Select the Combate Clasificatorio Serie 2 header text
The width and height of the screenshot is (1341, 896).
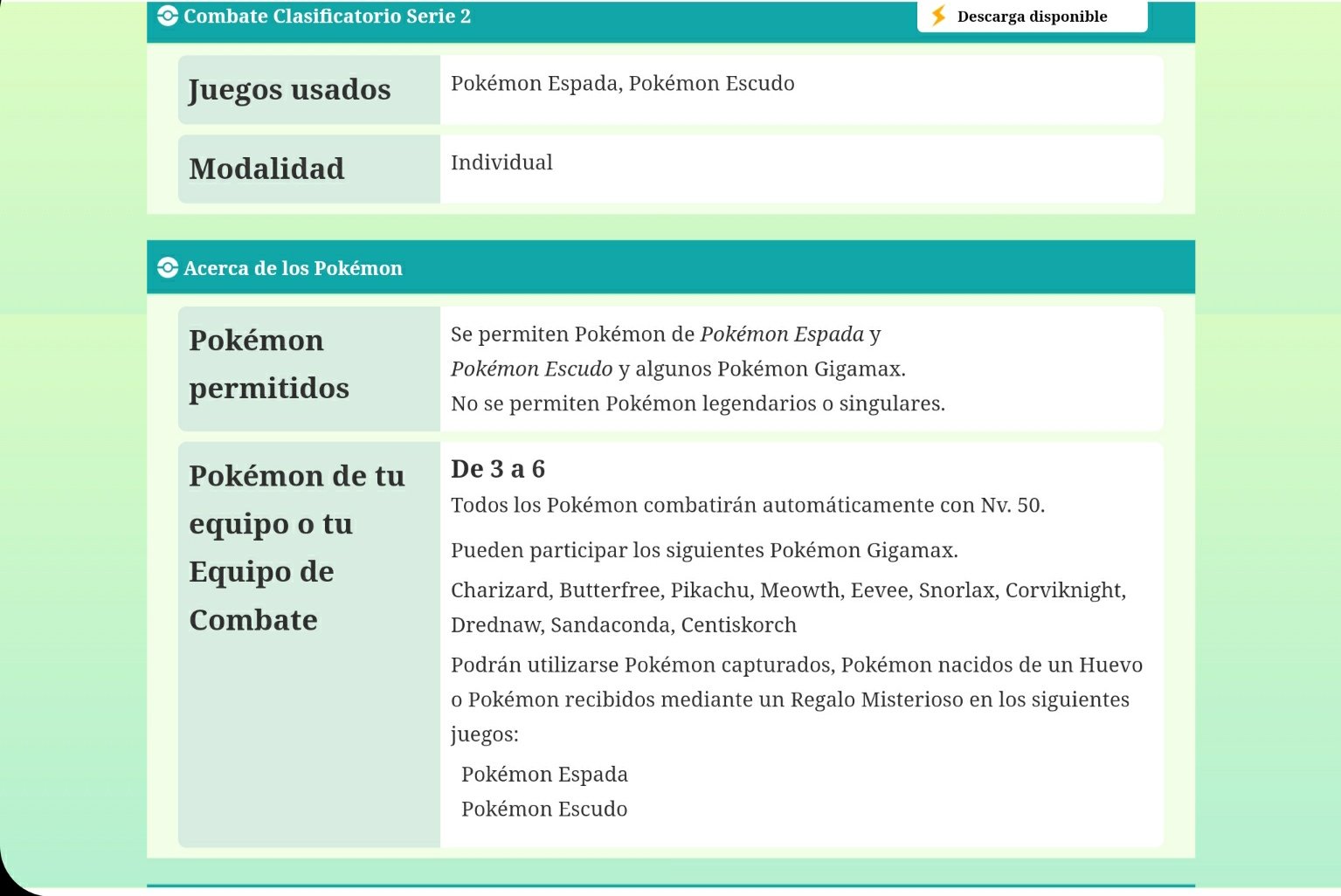[x=328, y=16]
